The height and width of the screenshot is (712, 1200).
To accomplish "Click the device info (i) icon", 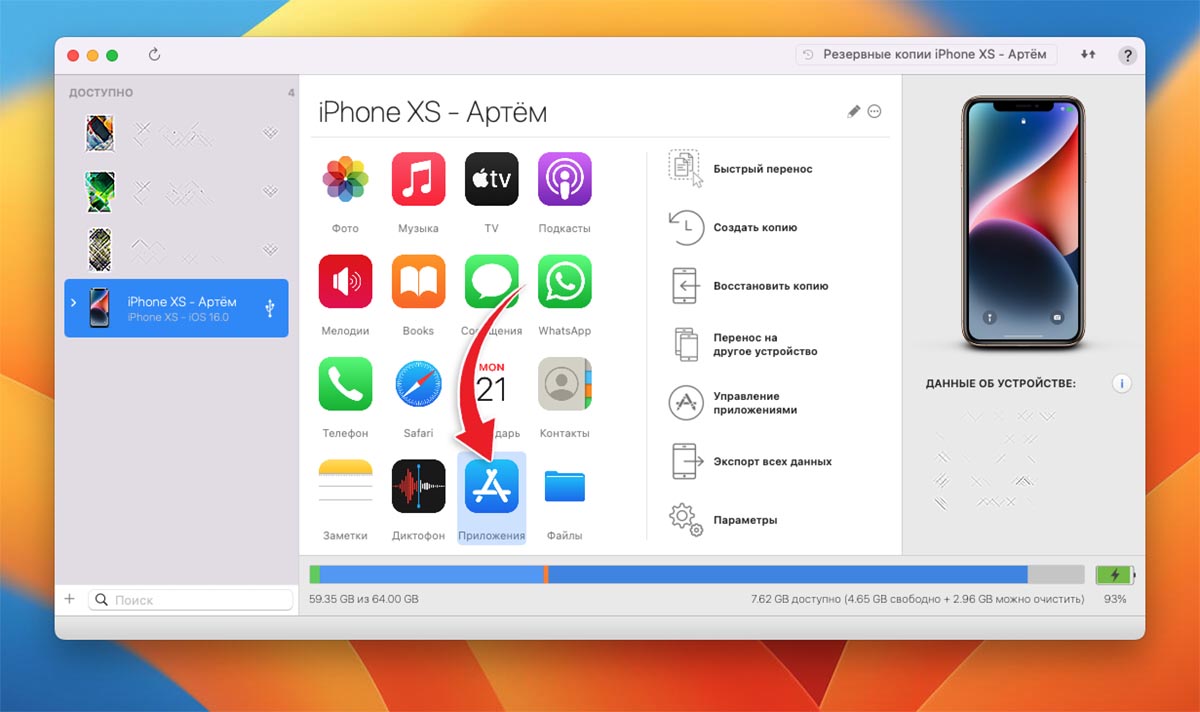I will coord(1122,383).
